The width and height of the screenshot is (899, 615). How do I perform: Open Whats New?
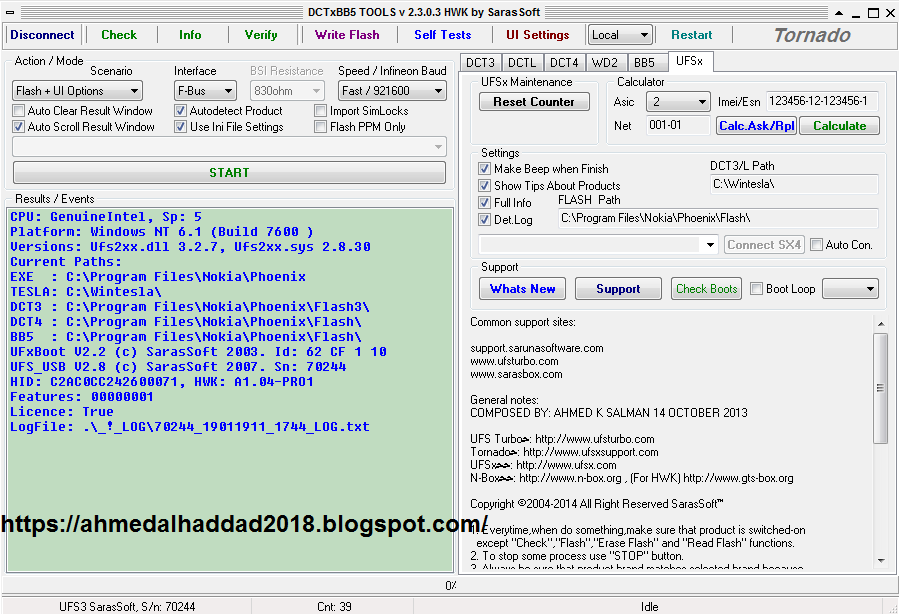click(x=522, y=289)
